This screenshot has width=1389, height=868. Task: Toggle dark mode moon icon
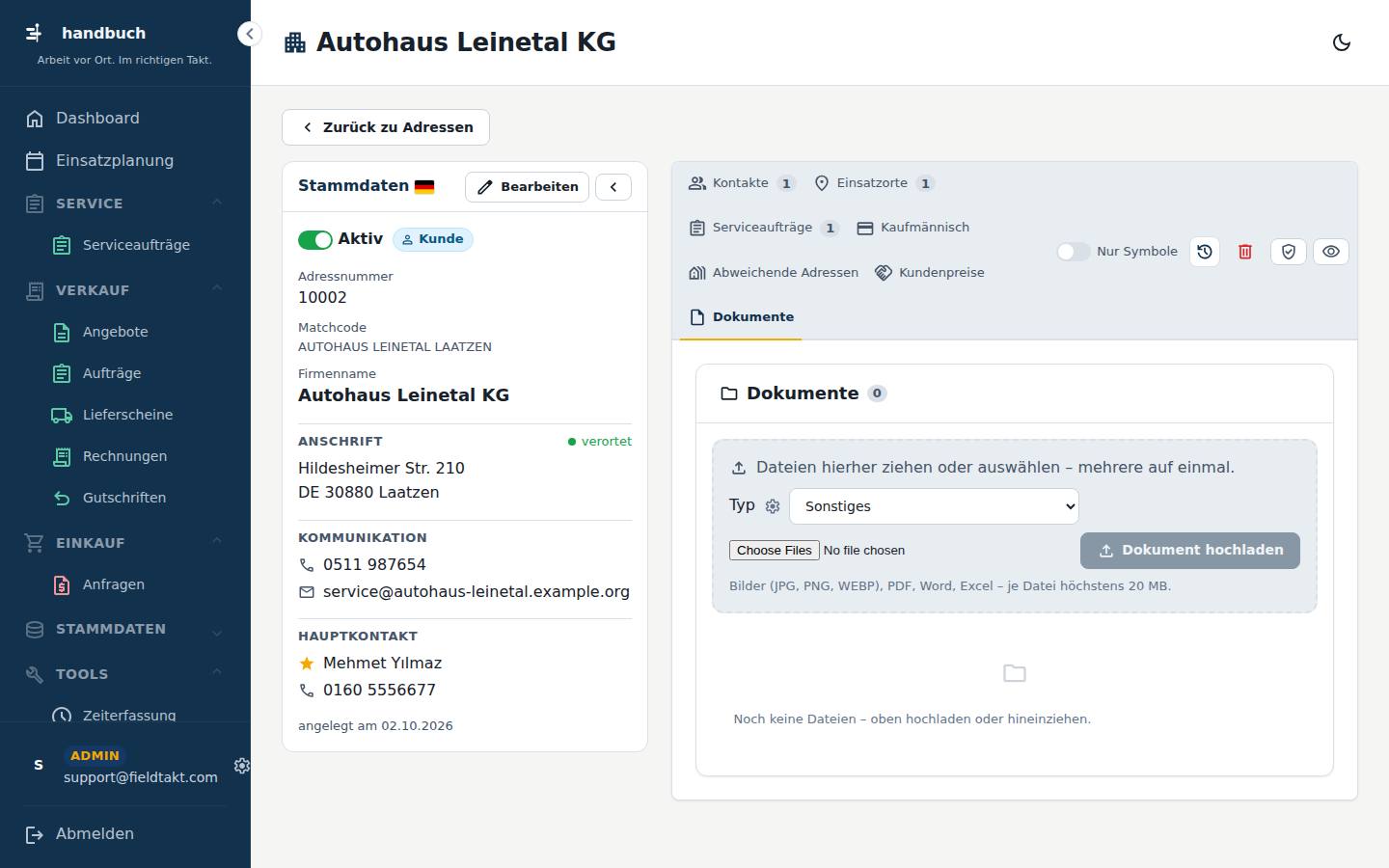tap(1342, 42)
